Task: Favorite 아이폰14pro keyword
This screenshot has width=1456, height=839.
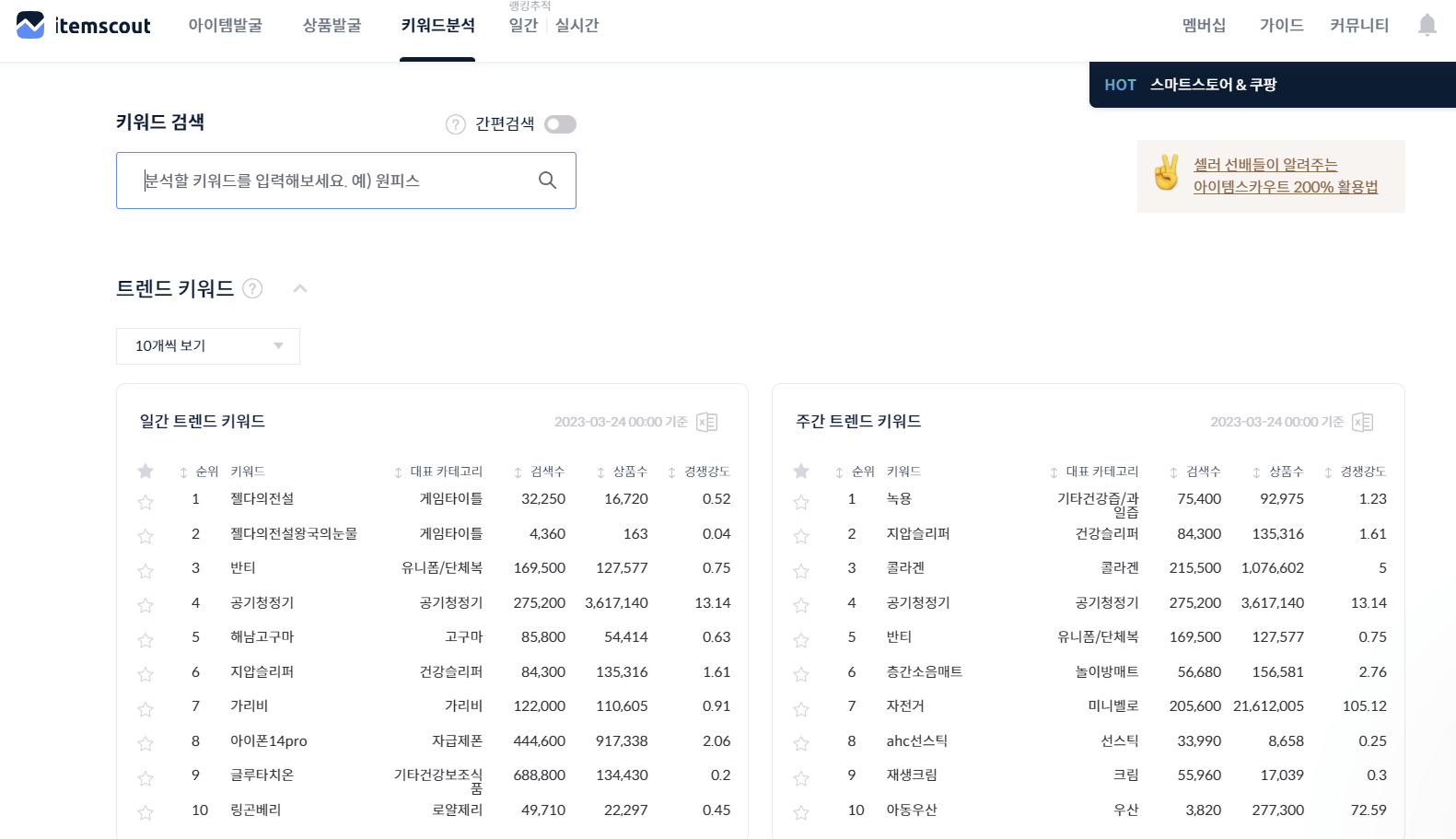Action: [x=146, y=743]
